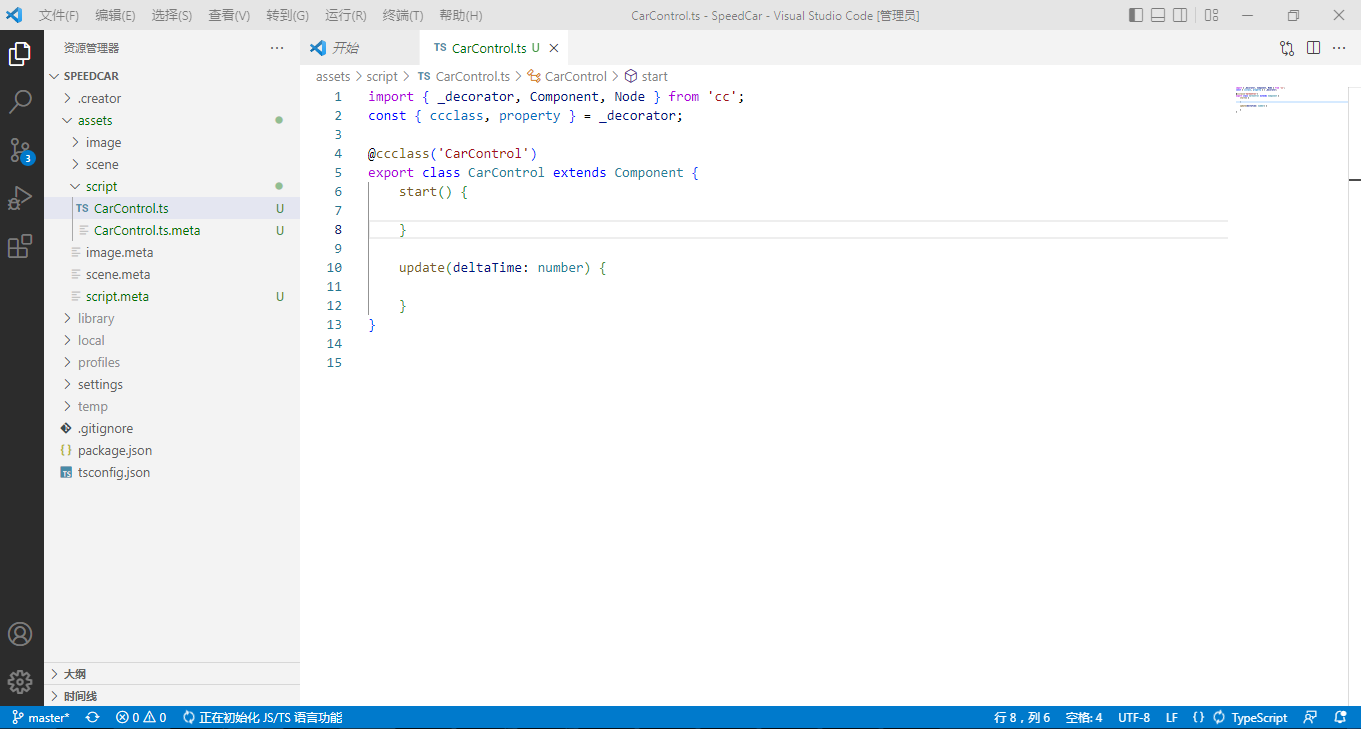This screenshot has height=729, width=1361.
Task: Open the Accounts icon in activity bar
Action: pos(20,634)
